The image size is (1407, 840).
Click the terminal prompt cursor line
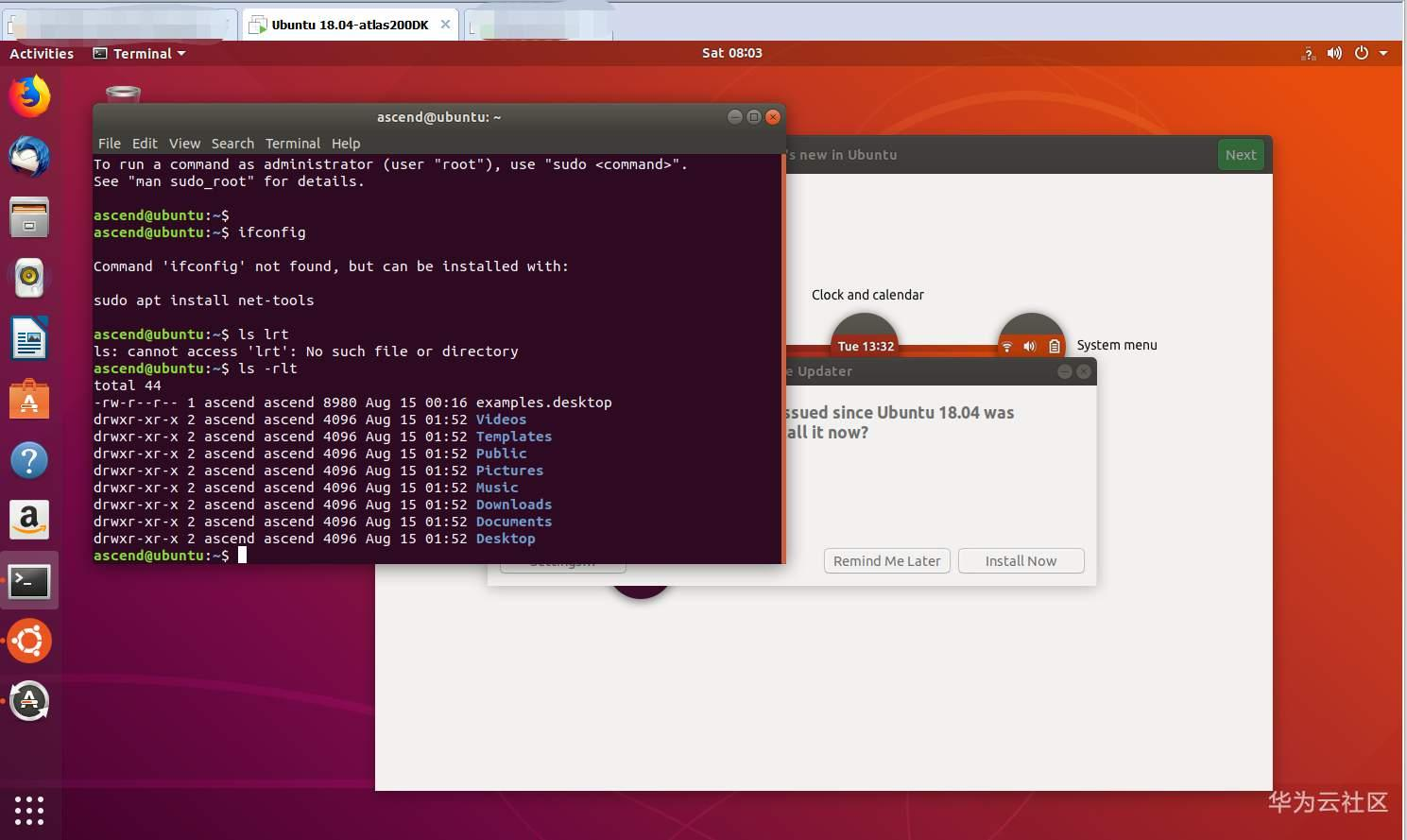[x=170, y=556]
